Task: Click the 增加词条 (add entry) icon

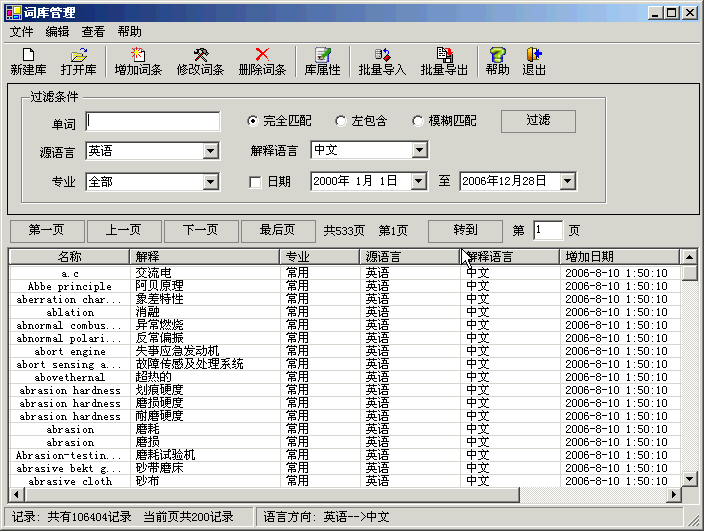Action: coord(138,55)
